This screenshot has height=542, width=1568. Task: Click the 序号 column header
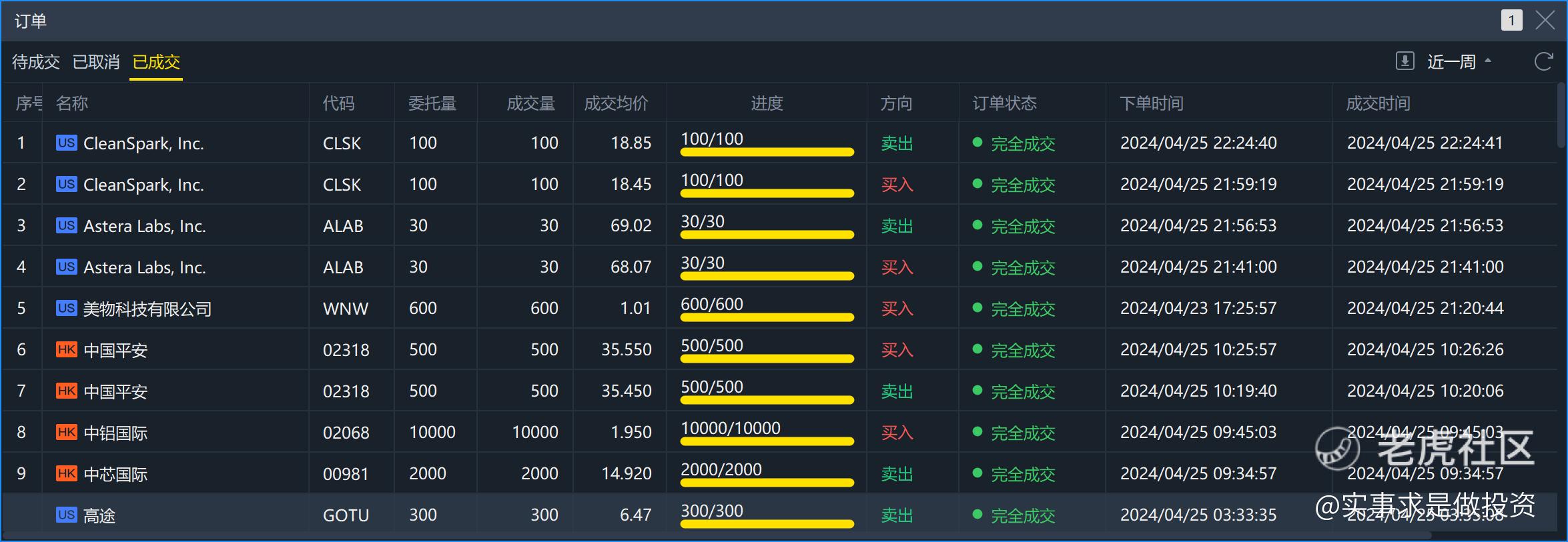click(x=29, y=103)
